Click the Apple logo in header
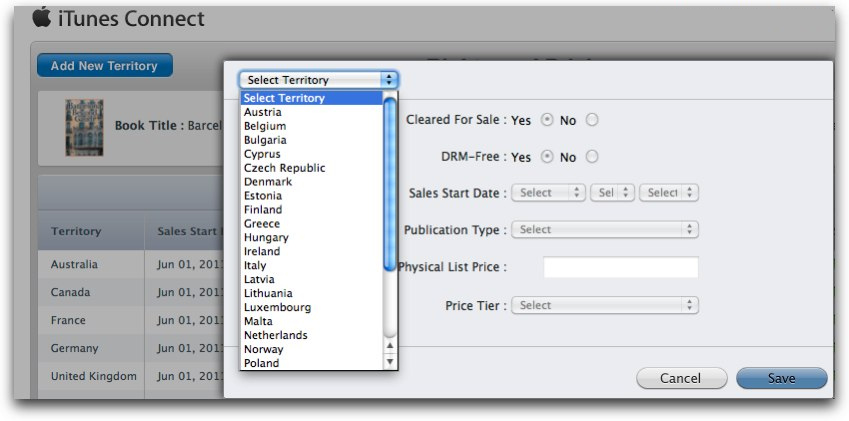This screenshot has height=421, width=849. tap(42, 17)
